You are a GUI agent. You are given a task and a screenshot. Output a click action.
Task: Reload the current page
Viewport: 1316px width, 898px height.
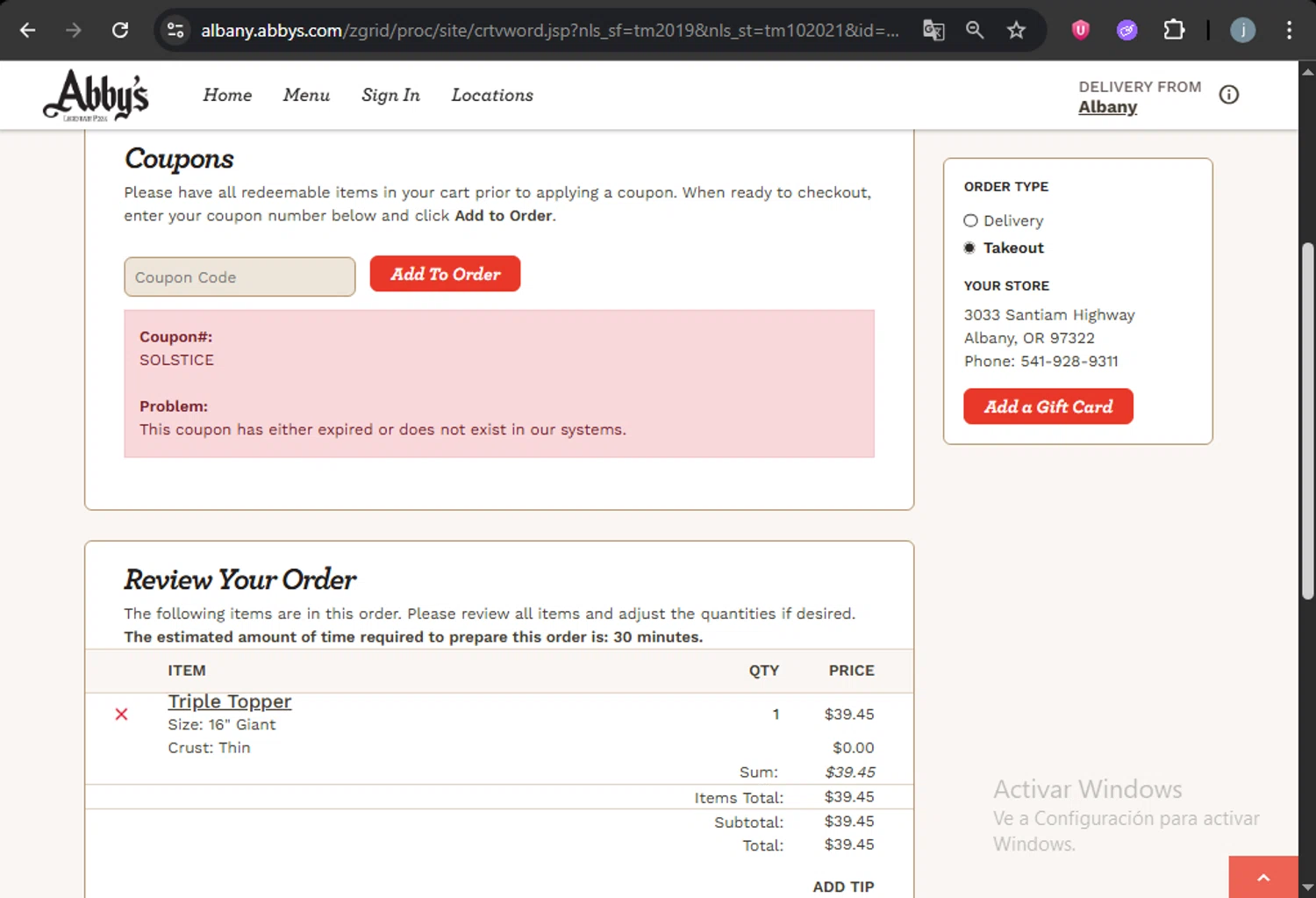tap(120, 31)
